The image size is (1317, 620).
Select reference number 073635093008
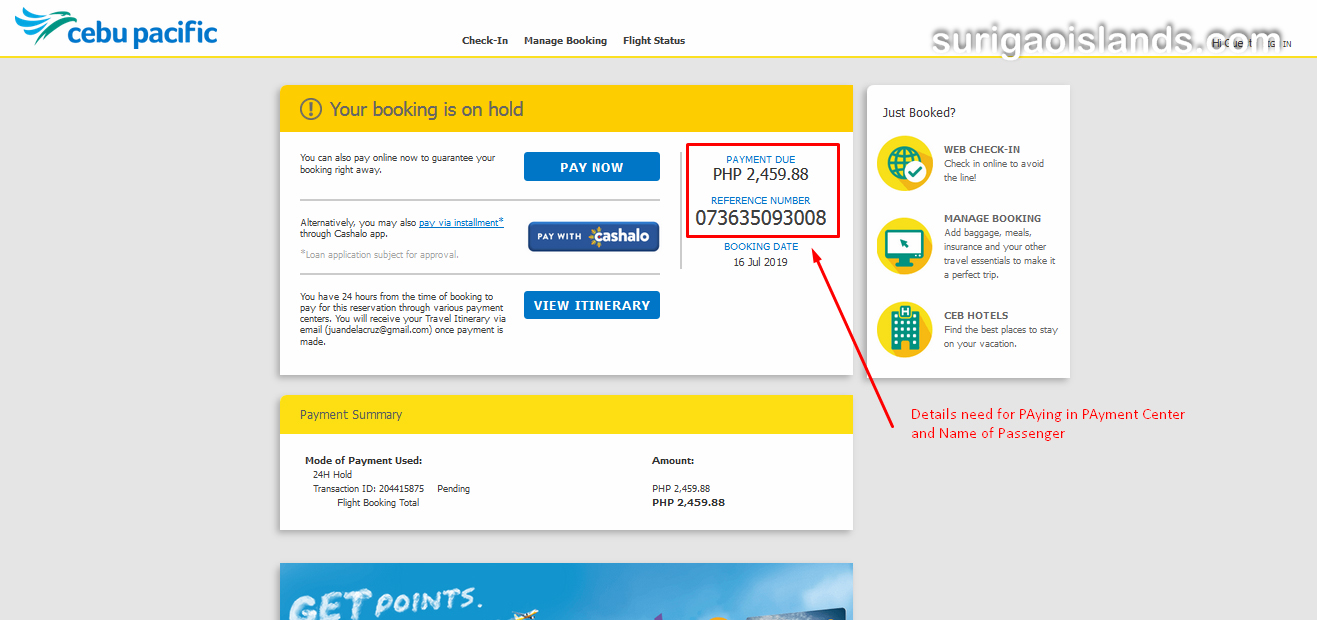tap(761, 217)
